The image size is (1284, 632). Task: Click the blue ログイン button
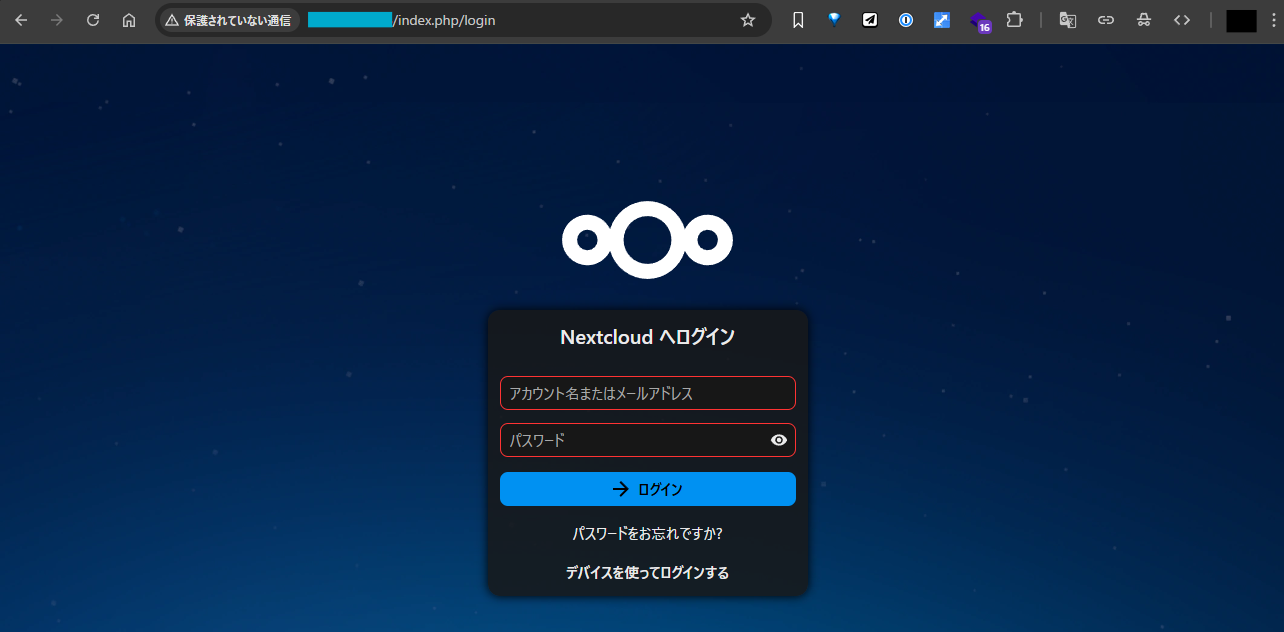pos(648,489)
